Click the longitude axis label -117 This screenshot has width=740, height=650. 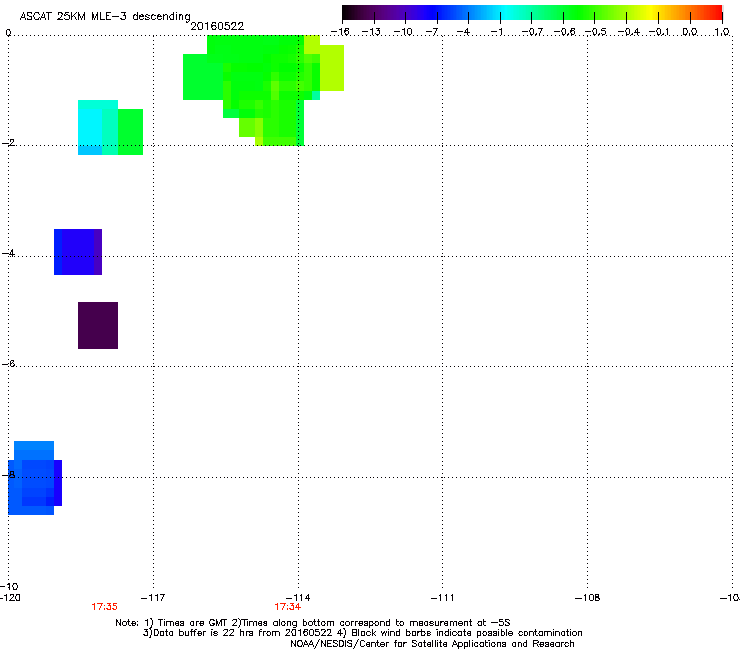153,598
